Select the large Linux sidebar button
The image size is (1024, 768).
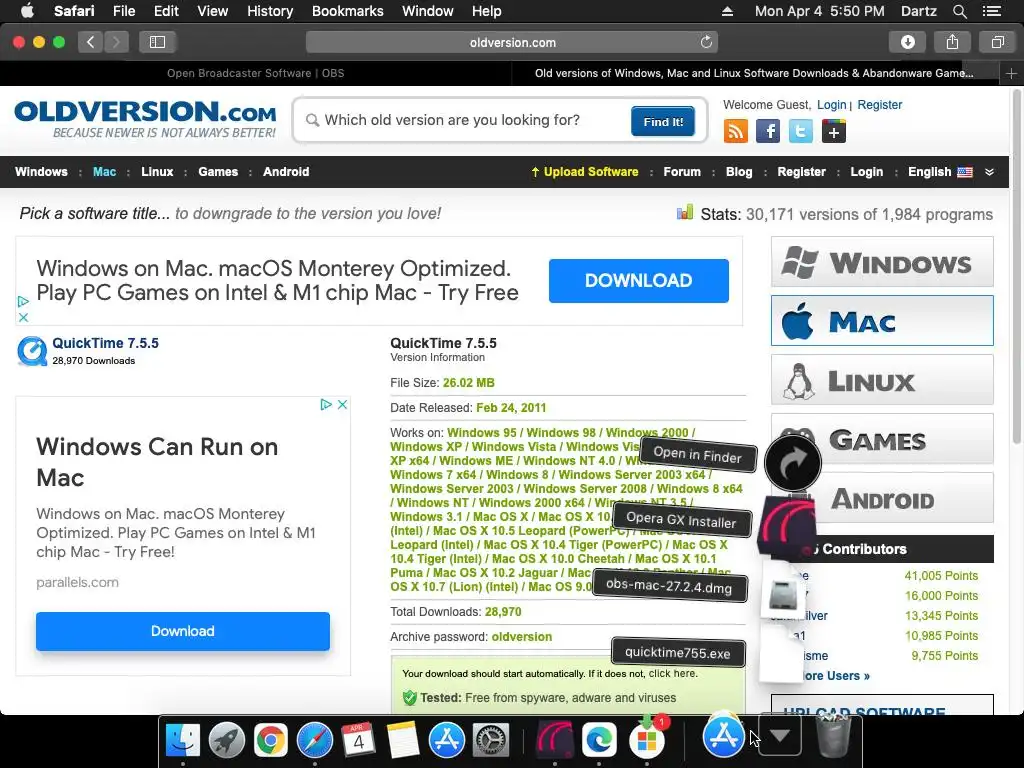[882, 380]
